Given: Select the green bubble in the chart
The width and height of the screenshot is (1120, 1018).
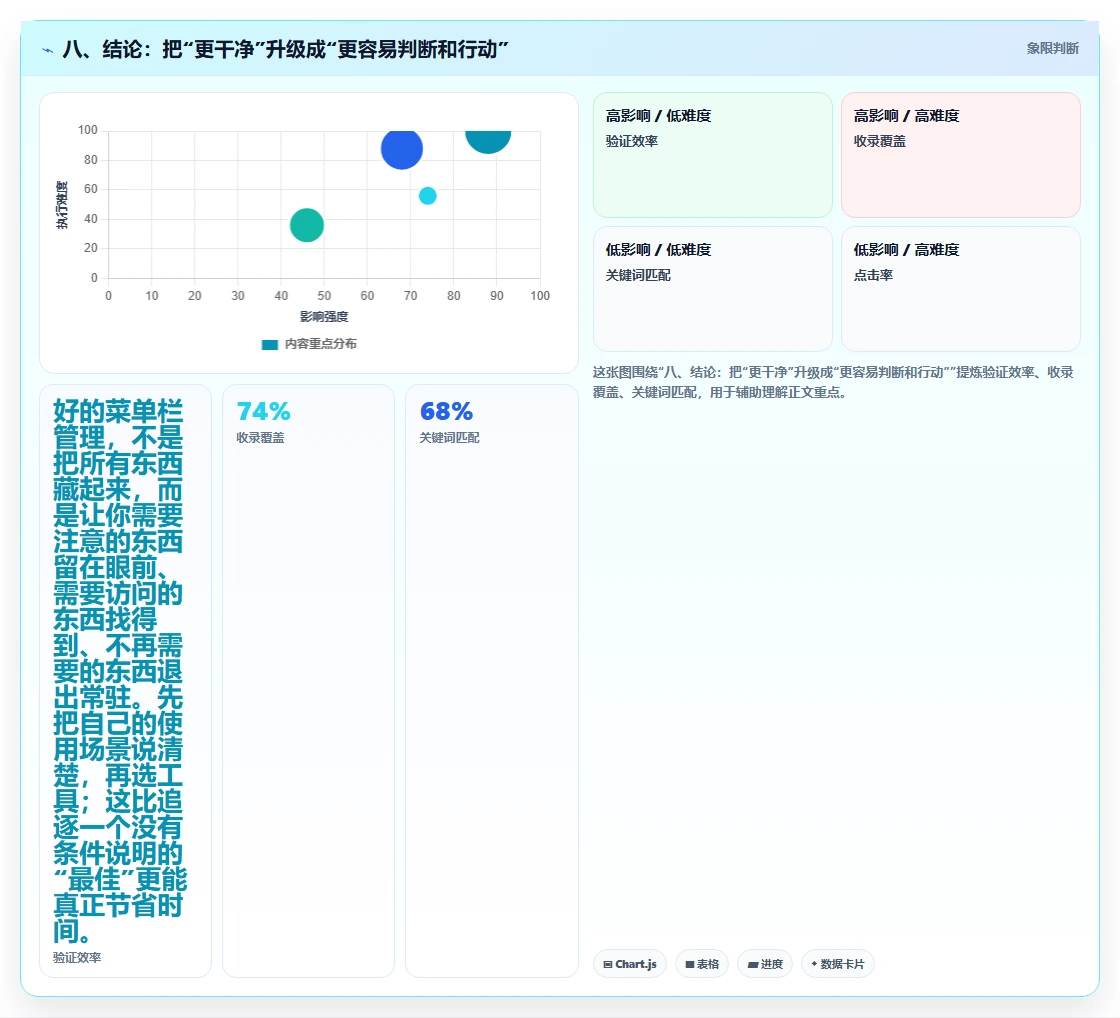Looking at the screenshot, I should 307,225.
